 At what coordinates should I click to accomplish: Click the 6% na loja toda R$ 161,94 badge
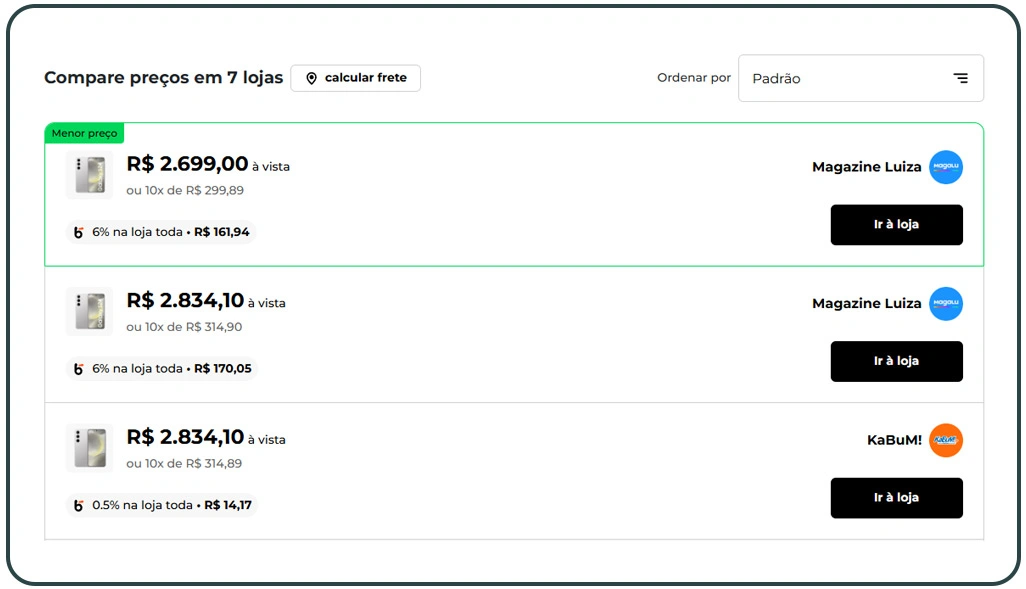tap(160, 231)
